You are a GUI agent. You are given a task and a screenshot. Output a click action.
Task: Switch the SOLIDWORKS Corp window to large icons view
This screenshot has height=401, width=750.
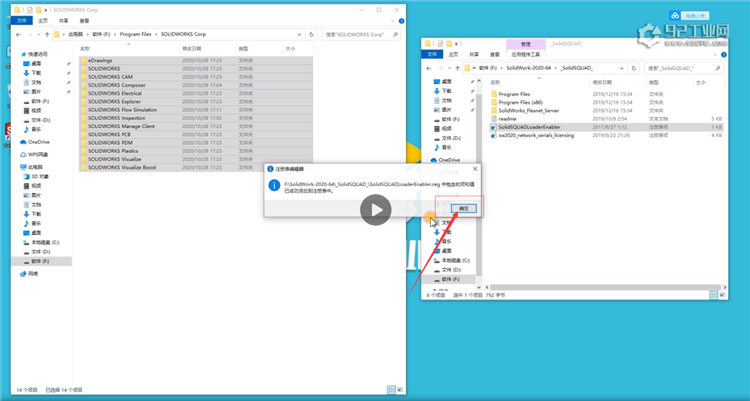coord(400,390)
